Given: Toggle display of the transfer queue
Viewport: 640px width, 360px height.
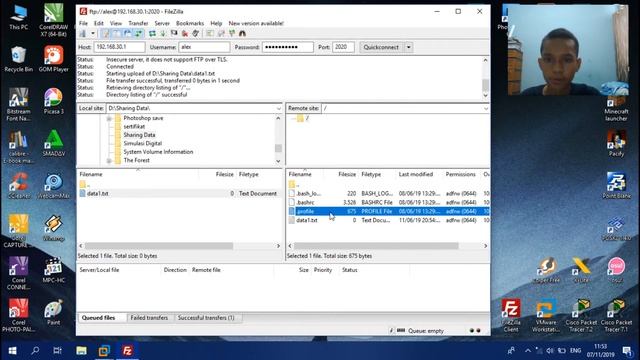Looking at the screenshot, I should (139, 33).
